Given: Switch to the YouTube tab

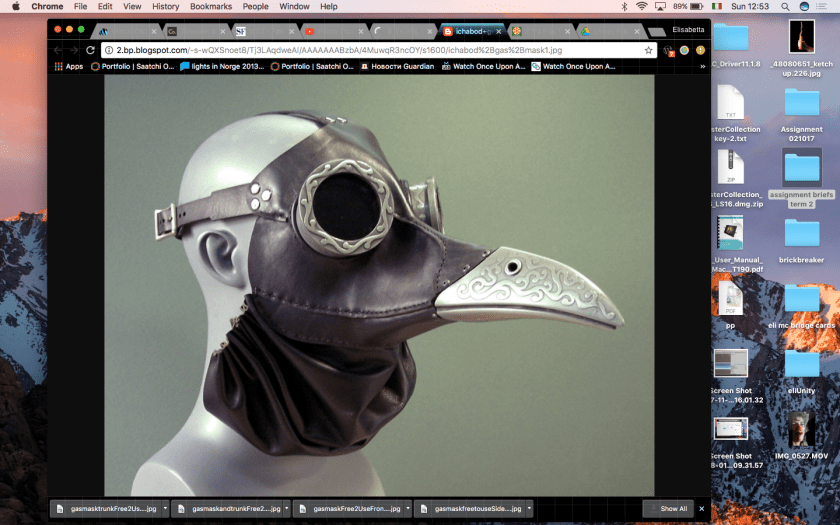Looking at the screenshot, I should pyautogui.click(x=311, y=31).
